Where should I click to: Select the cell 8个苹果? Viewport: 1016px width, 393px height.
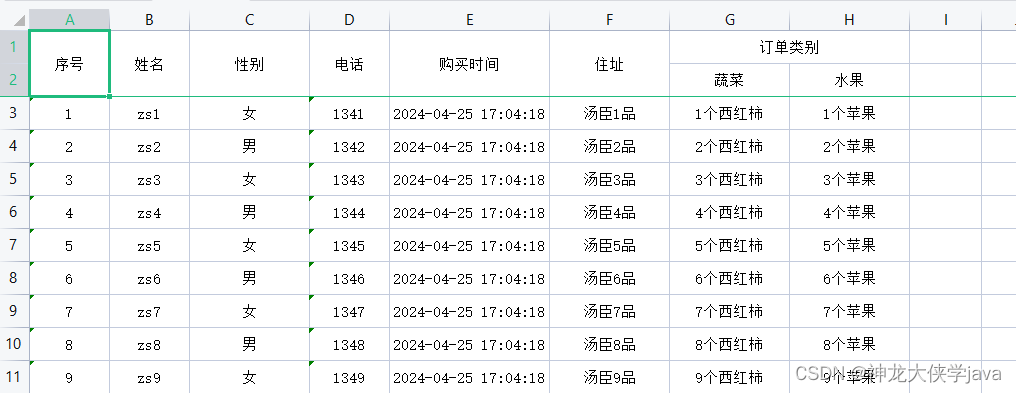coord(849,345)
